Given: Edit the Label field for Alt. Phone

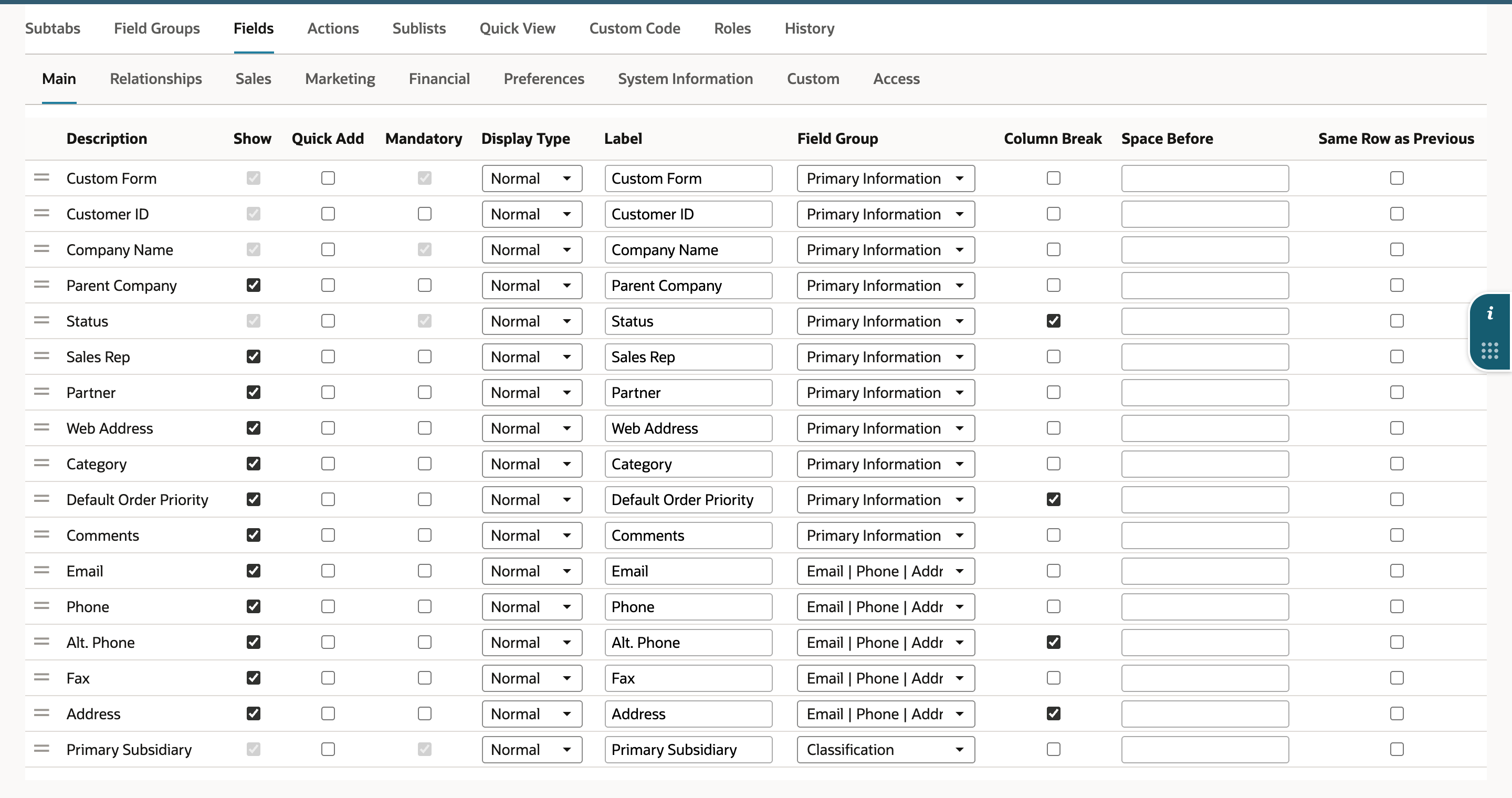Looking at the screenshot, I should (688, 643).
